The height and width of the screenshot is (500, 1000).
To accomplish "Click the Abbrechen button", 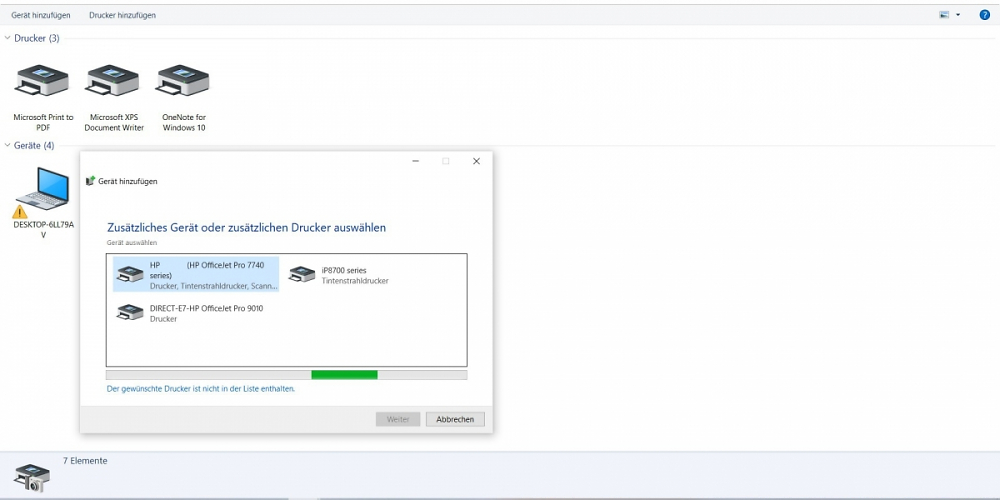I will point(455,419).
